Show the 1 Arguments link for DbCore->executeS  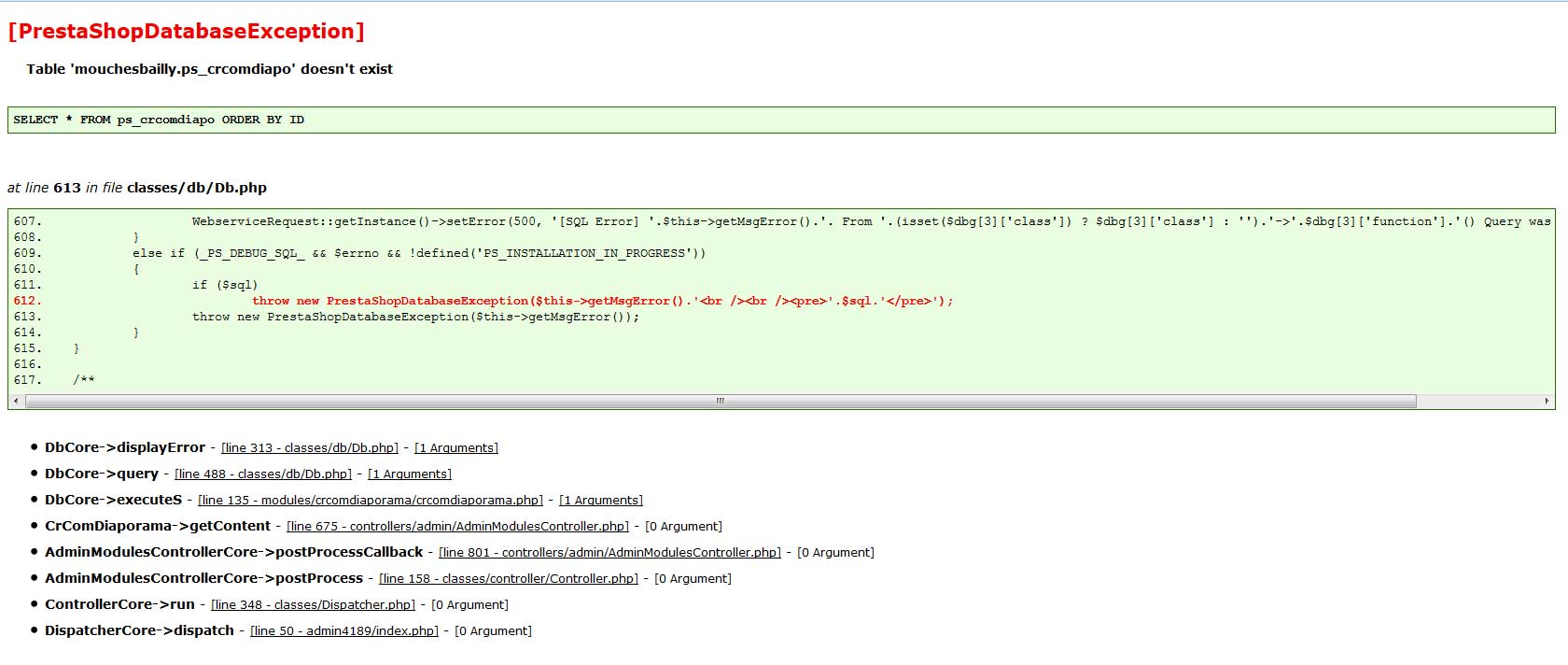601,501
